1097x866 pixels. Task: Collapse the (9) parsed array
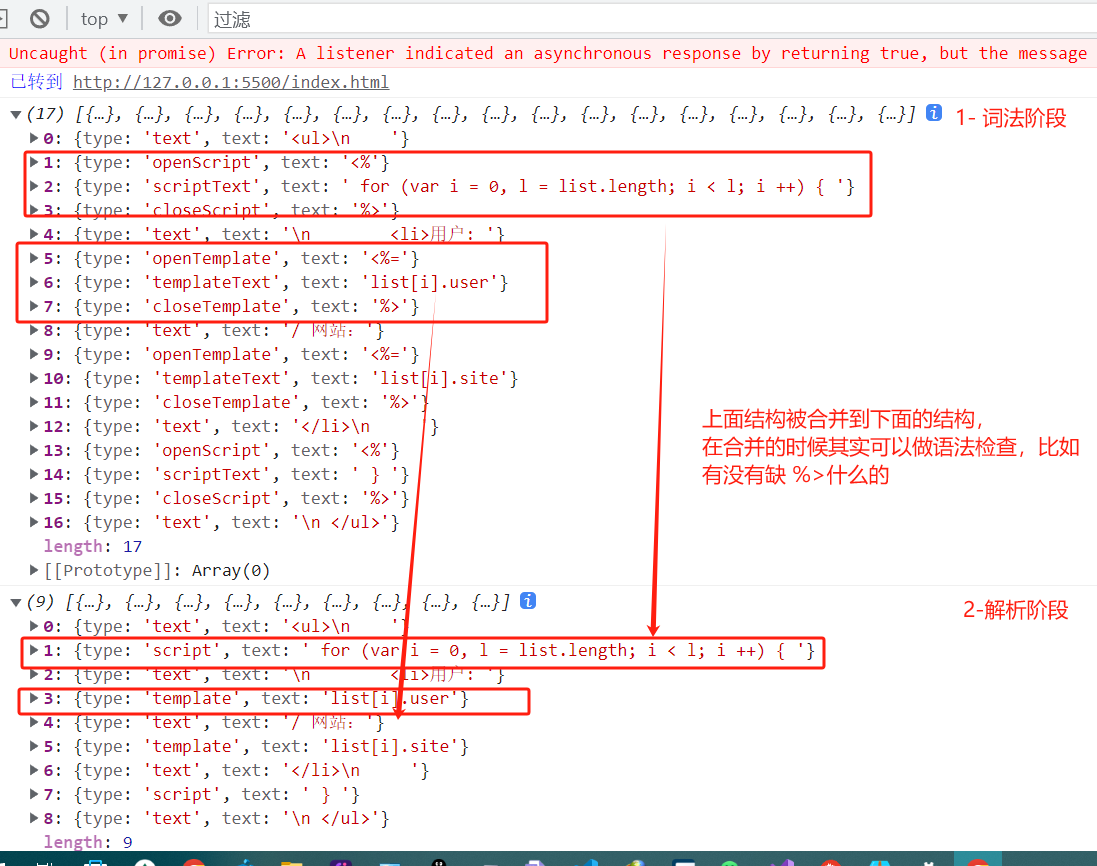[x=16, y=602]
